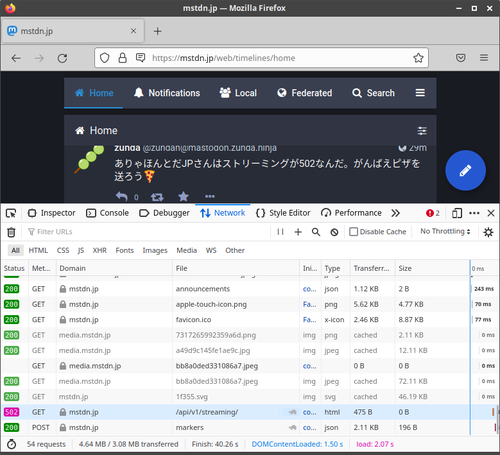Click zunda's skewer avatar thumbnail
The image size is (500, 455).
pos(89,159)
